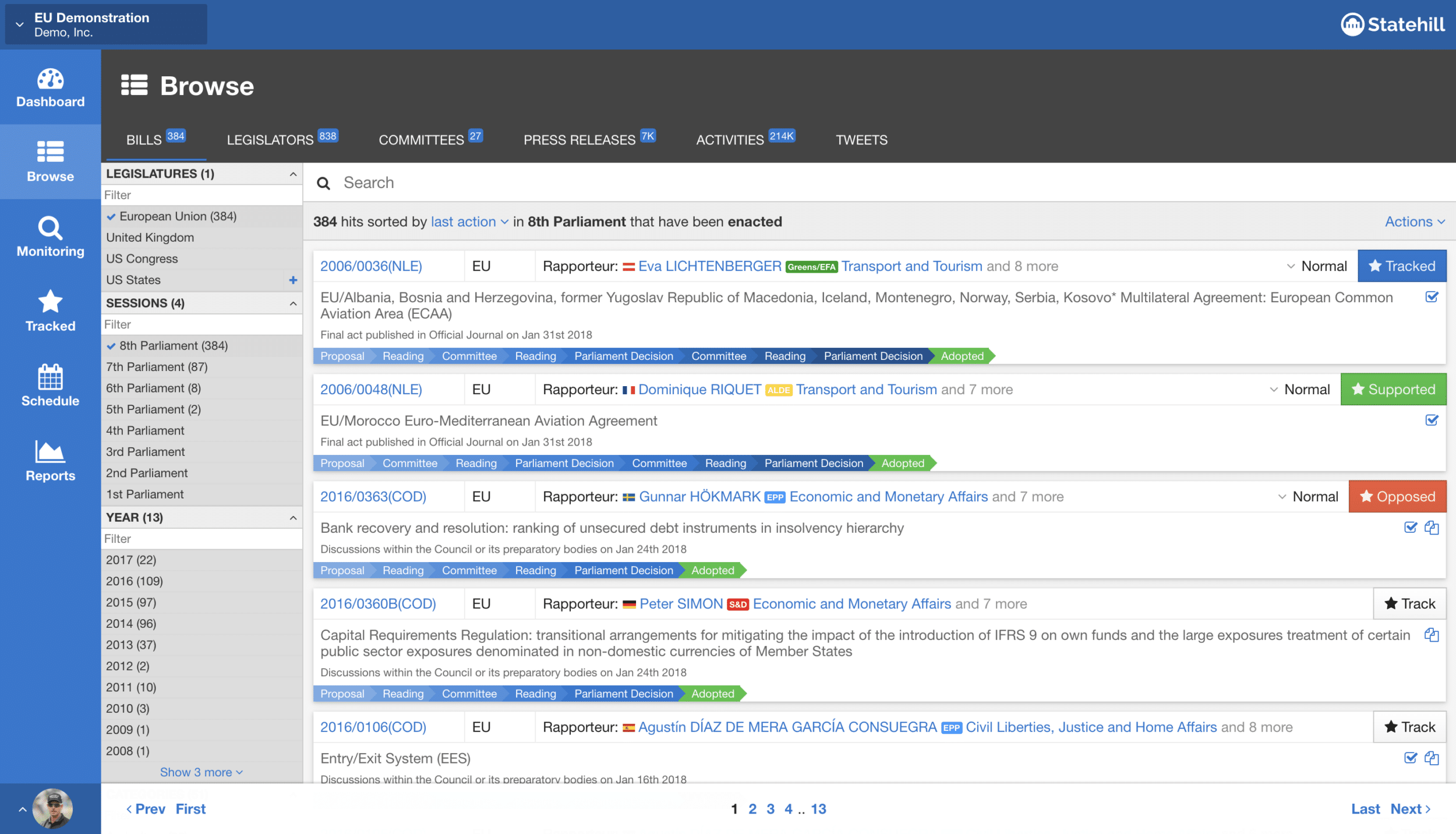Click Adopted stage of 2006/0048(NLE) progress bar
Image resolution: width=1456 pixels, height=834 pixels.
pyautogui.click(x=903, y=463)
